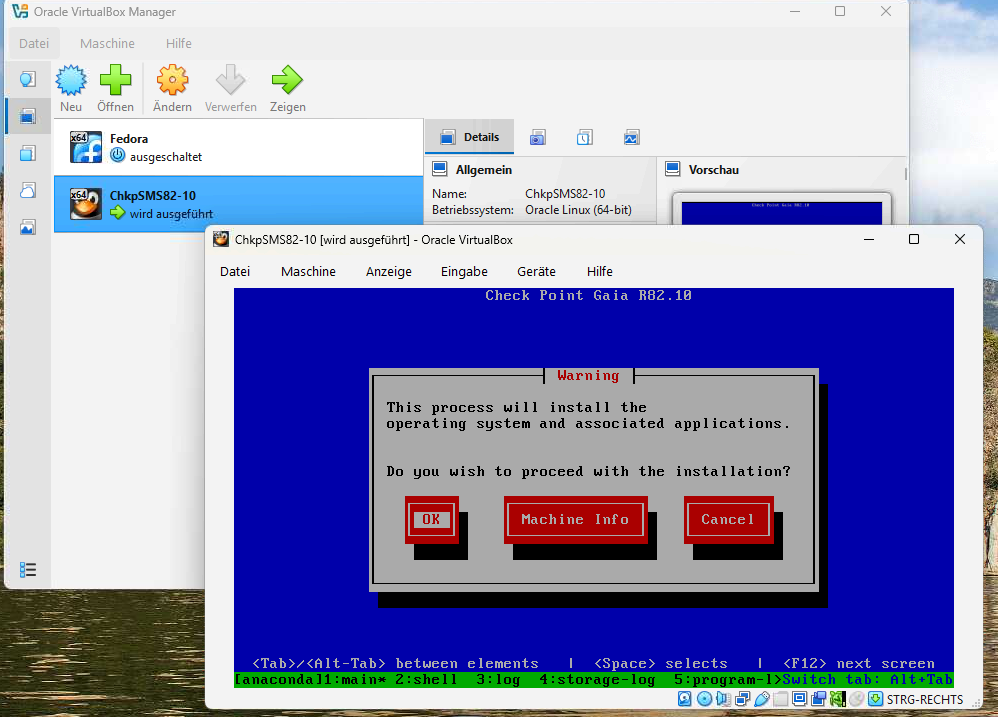Choose Machine Info in the installer dialog

(575, 519)
